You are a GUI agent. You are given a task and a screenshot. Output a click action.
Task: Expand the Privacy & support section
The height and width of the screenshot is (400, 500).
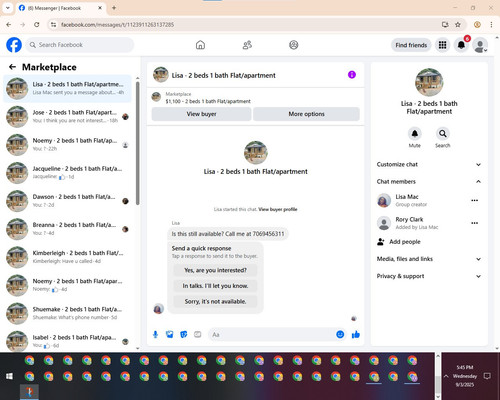point(429,276)
